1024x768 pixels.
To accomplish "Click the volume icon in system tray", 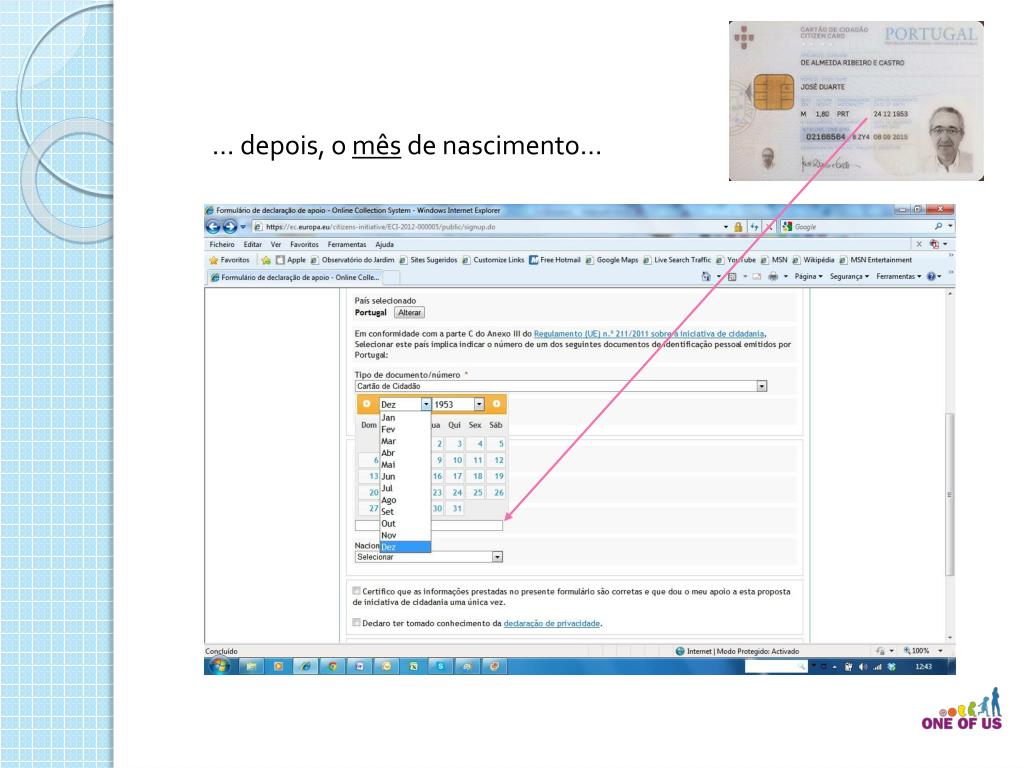I will click(x=863, y=667).
